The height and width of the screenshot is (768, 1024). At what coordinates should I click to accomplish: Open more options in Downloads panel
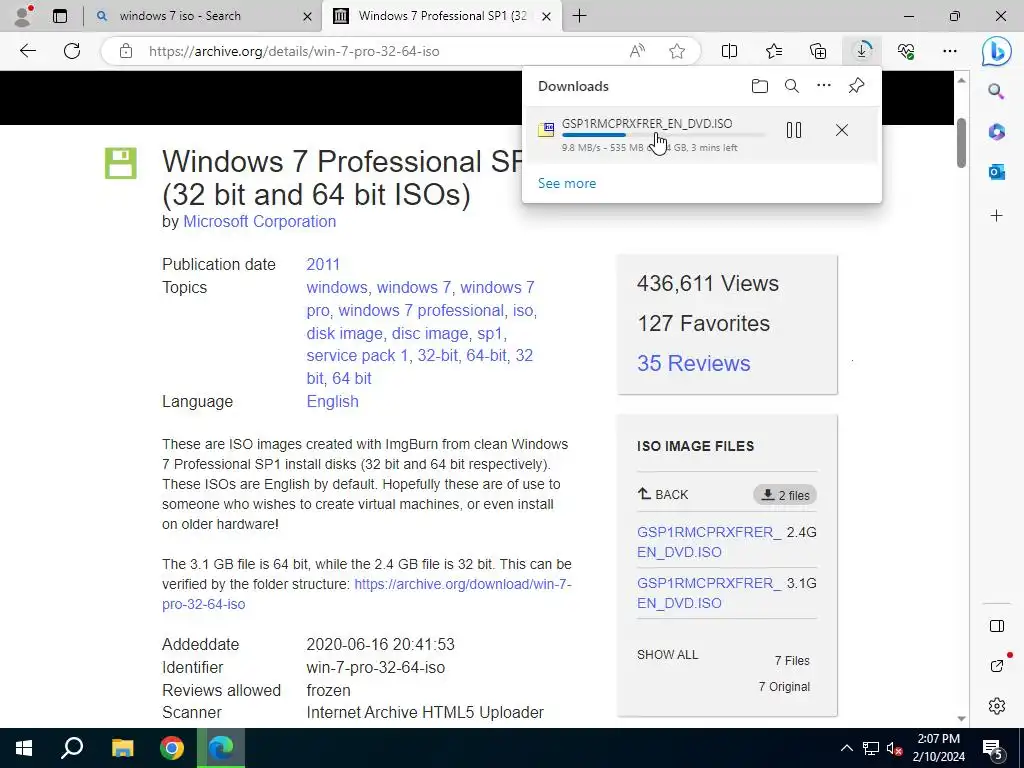point(824,86)
